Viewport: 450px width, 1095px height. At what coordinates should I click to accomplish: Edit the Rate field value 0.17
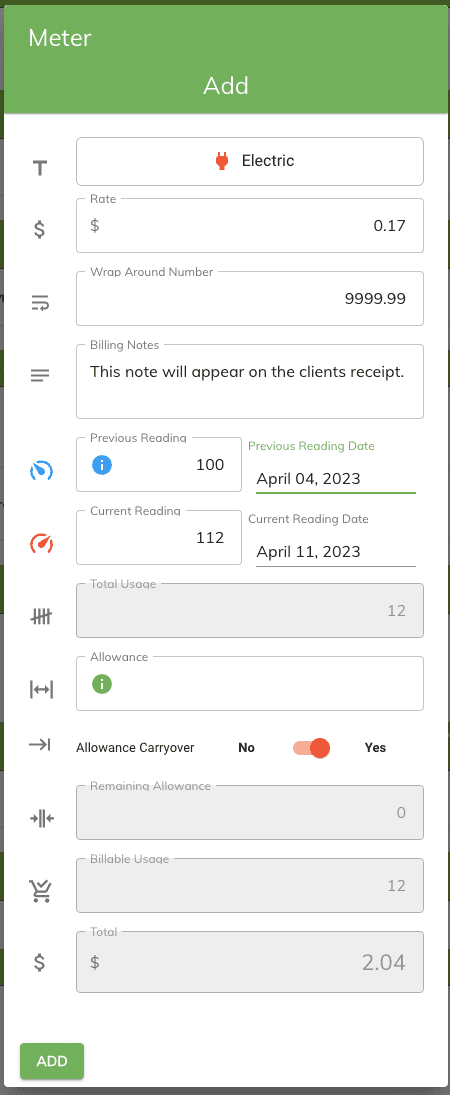click(x=249, y=226)
